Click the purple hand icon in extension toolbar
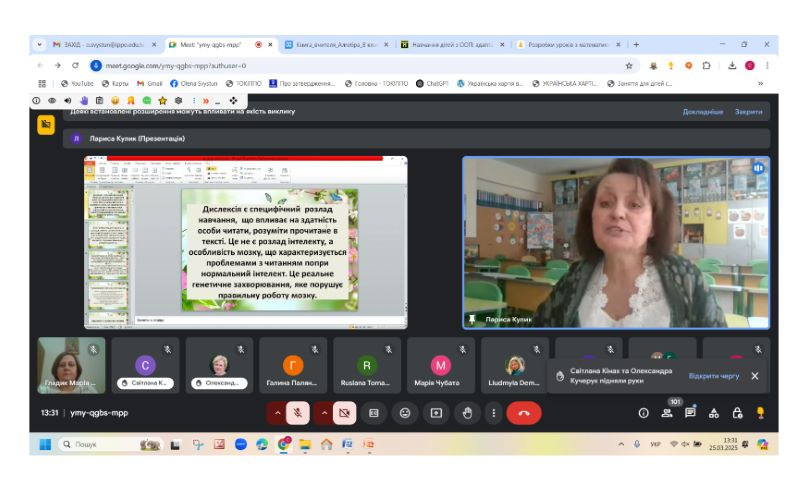 84,101
